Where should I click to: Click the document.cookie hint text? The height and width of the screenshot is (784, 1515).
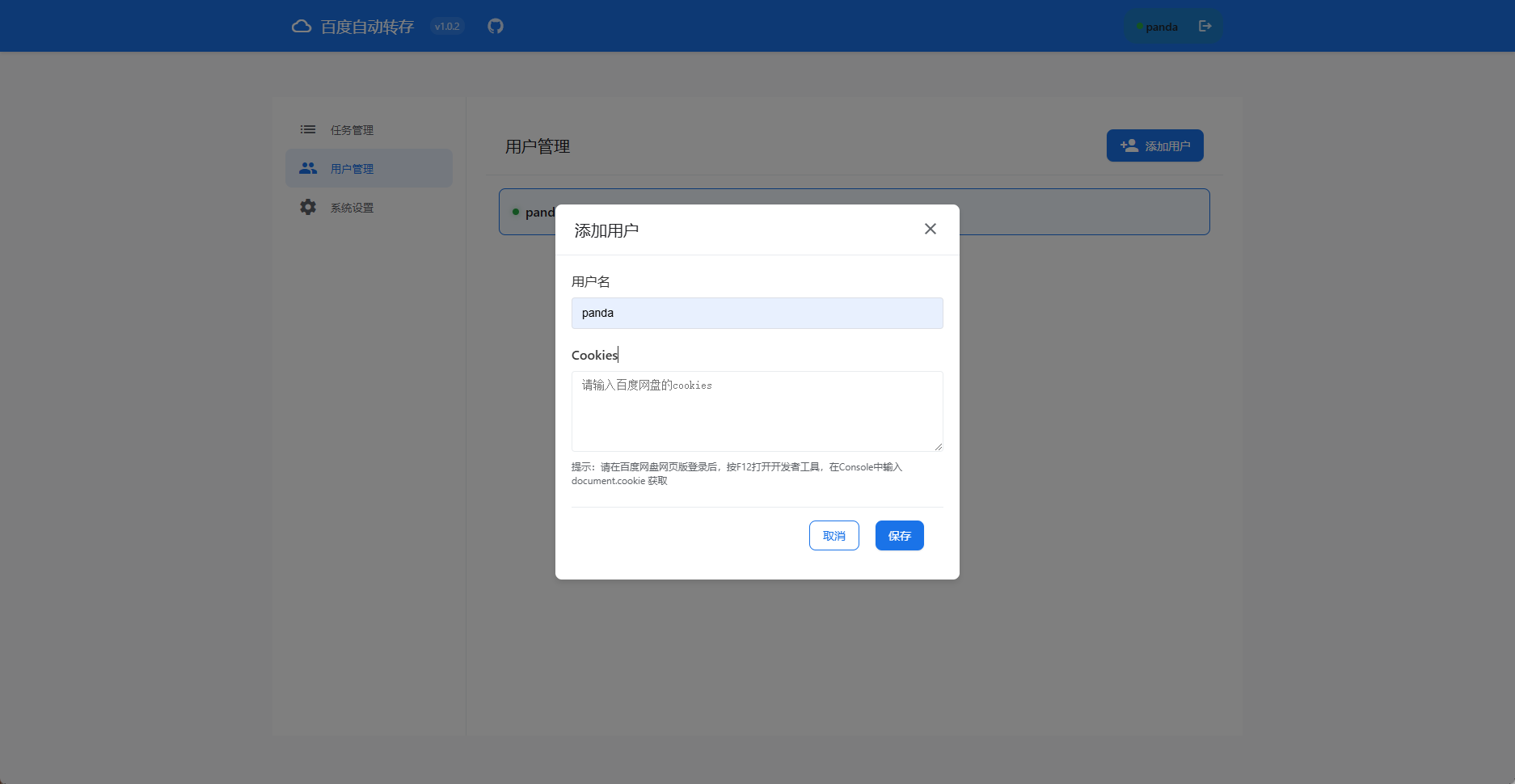click(736, 474)
